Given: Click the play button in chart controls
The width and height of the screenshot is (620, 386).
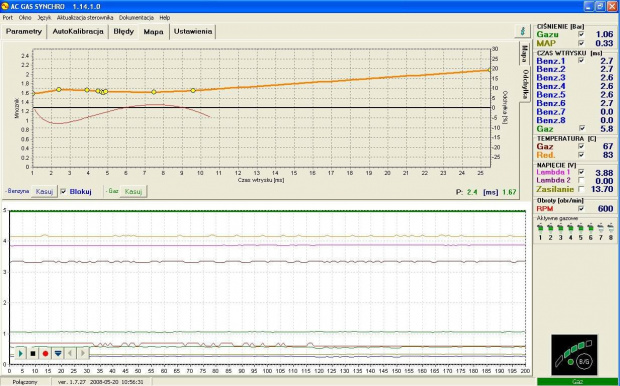Looking at the screenshot, I should (x=21, y=353).
